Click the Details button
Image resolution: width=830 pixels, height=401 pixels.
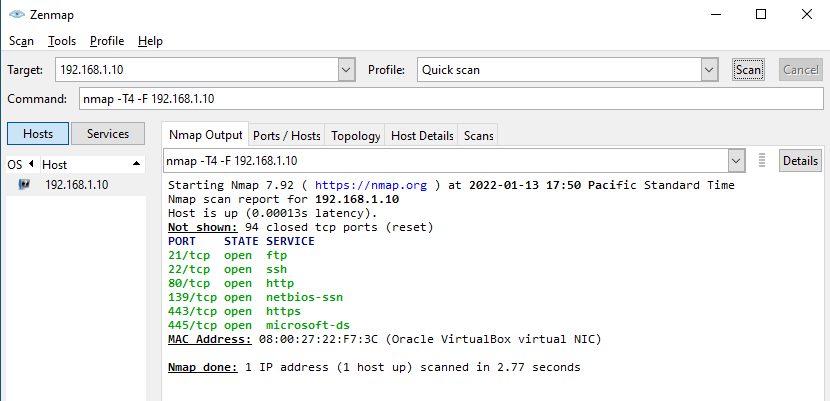[x=800, y=161]
